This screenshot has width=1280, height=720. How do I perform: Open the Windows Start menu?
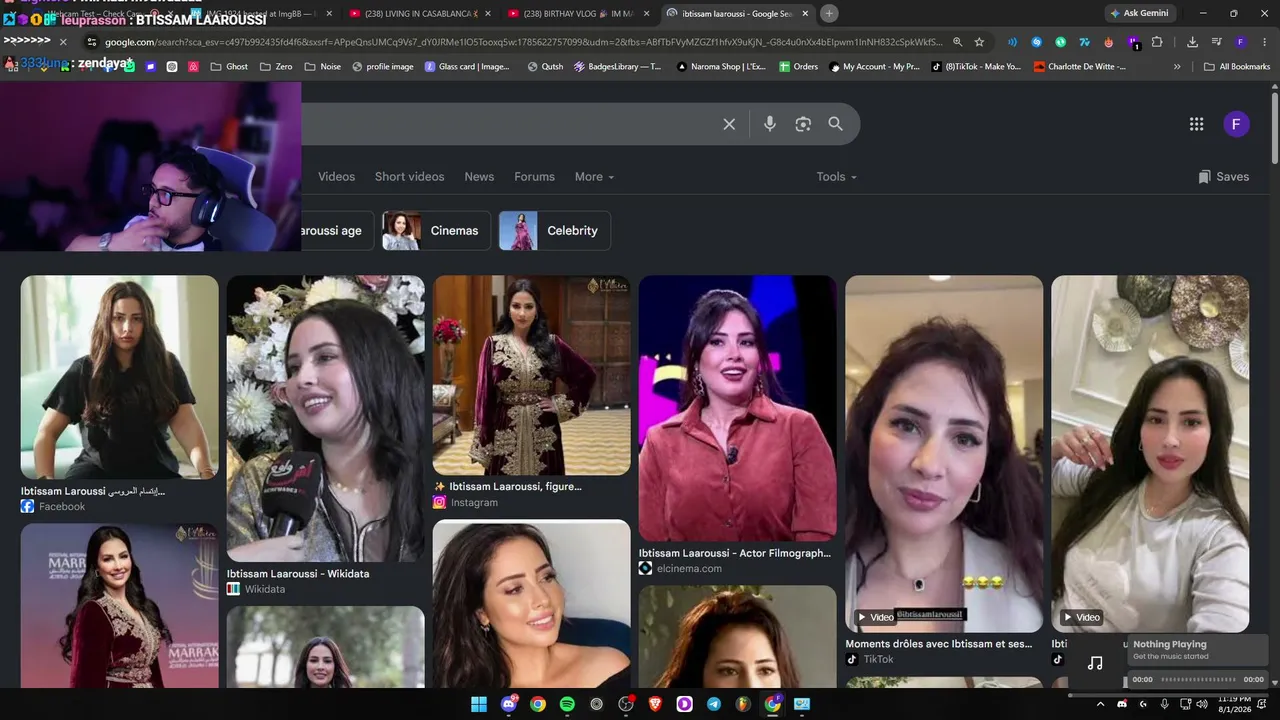479,704
